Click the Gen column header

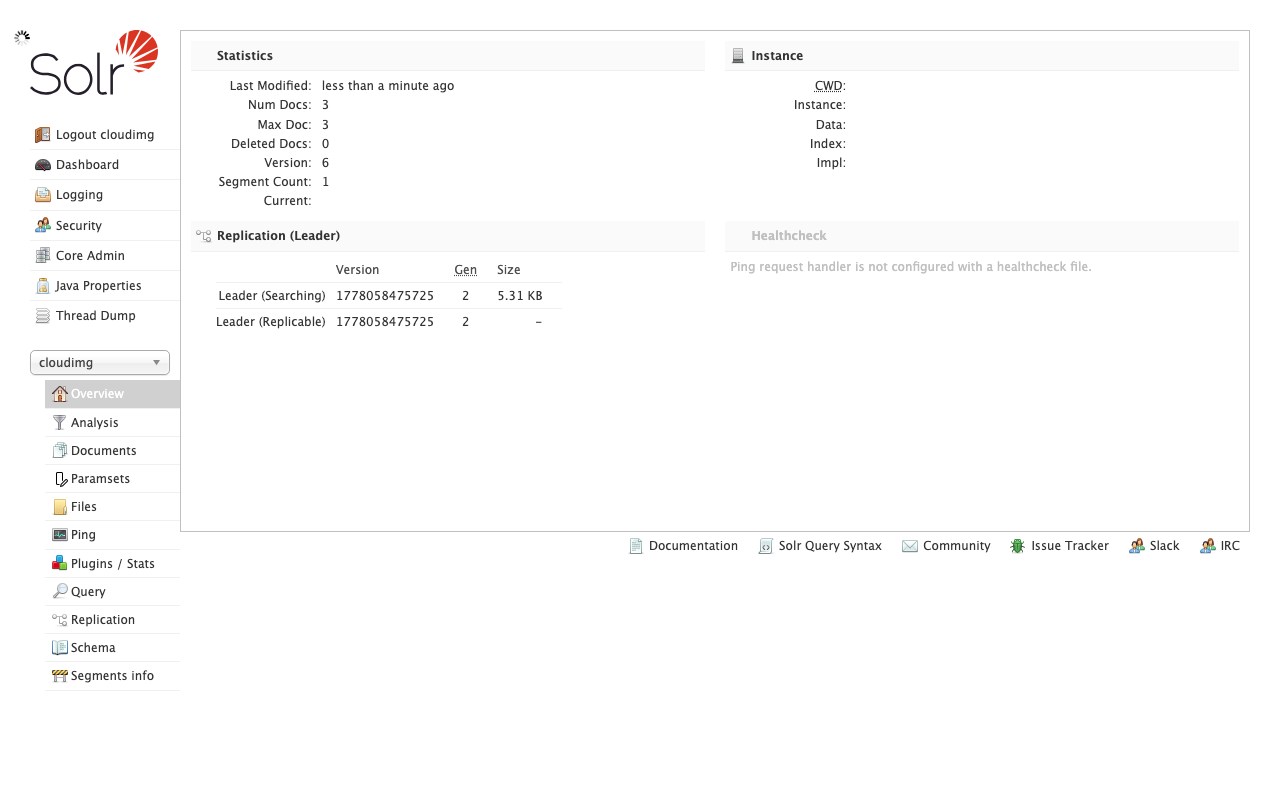(x=466, y=270)
